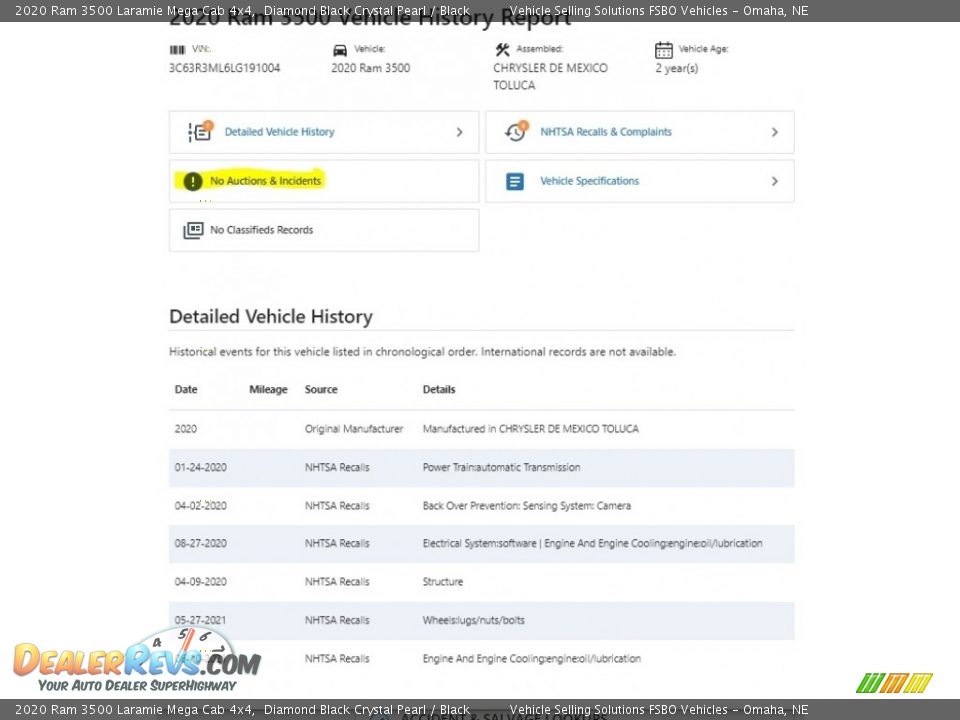Click the 08-27-2020 date cell
Image resolution: width=960 pixels, height=720 pixels.
pyautogui.click(x=201, y=543)
